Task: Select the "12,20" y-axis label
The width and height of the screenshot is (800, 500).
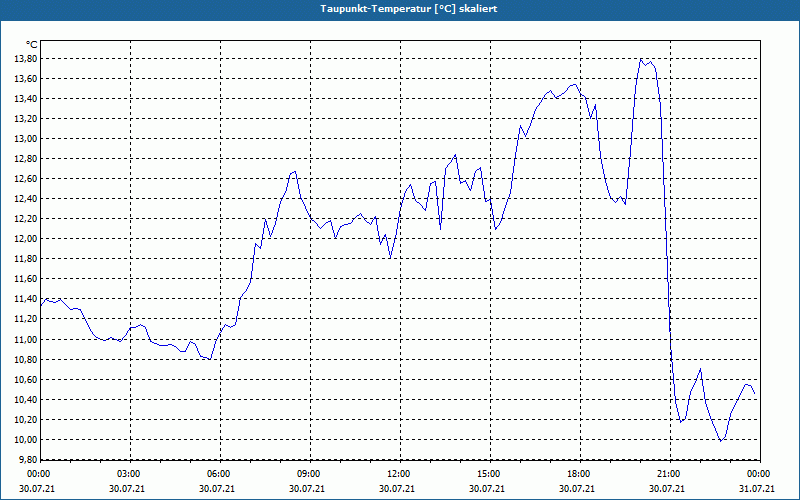Action: coord(26,219)
